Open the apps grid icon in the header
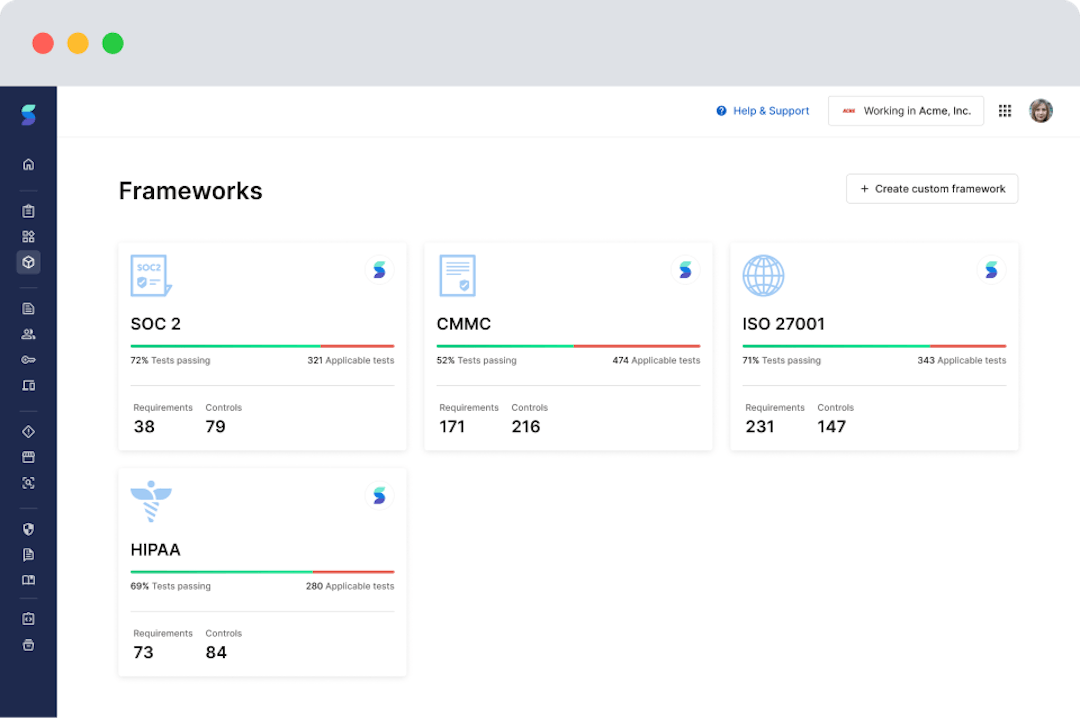This screenshot has height=718, width=1080. click(x=1004, y=111)
